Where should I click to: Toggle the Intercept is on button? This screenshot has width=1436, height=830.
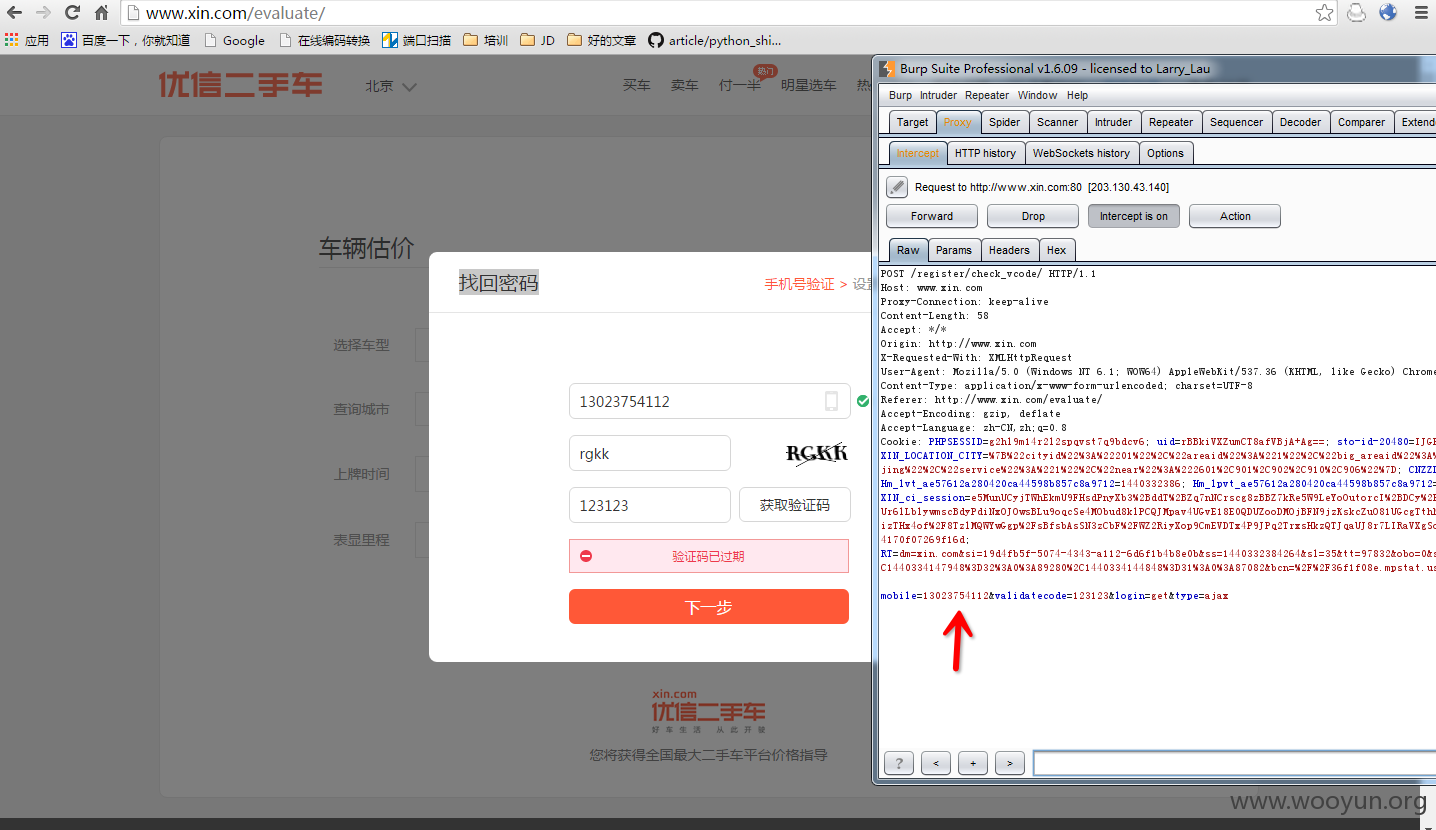pyautogui.click(x=1134, y=216)
